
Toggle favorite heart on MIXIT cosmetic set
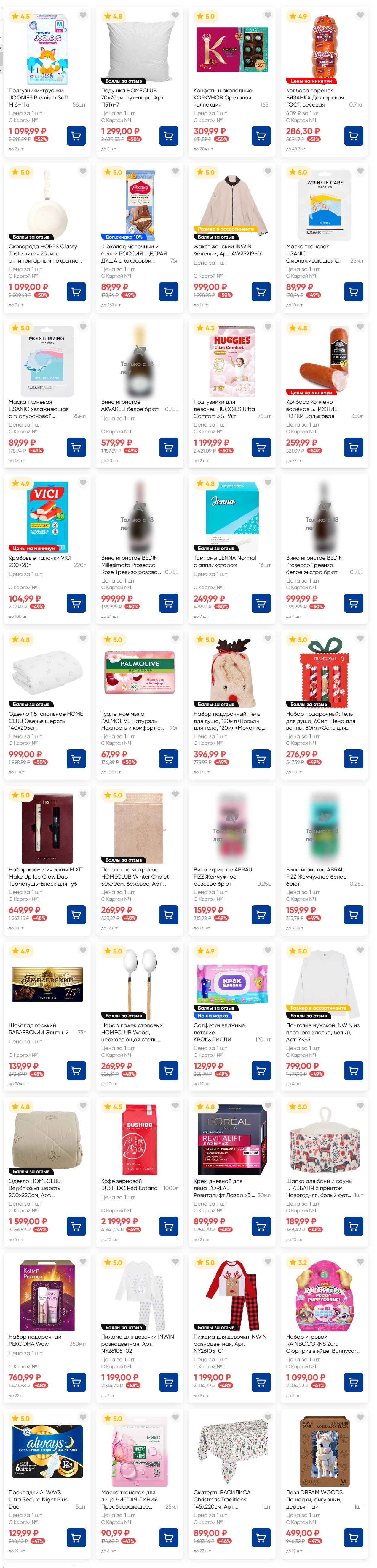[83, 794]
